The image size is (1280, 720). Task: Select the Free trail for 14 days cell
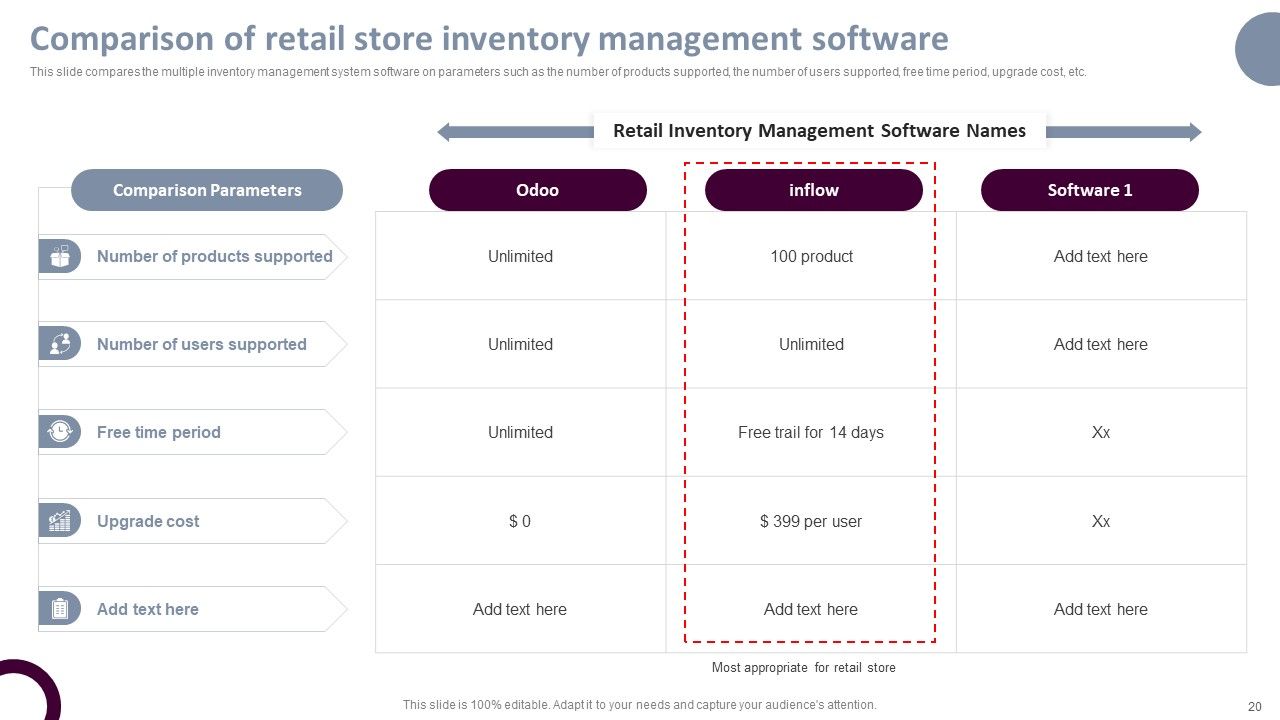[811, 432]
